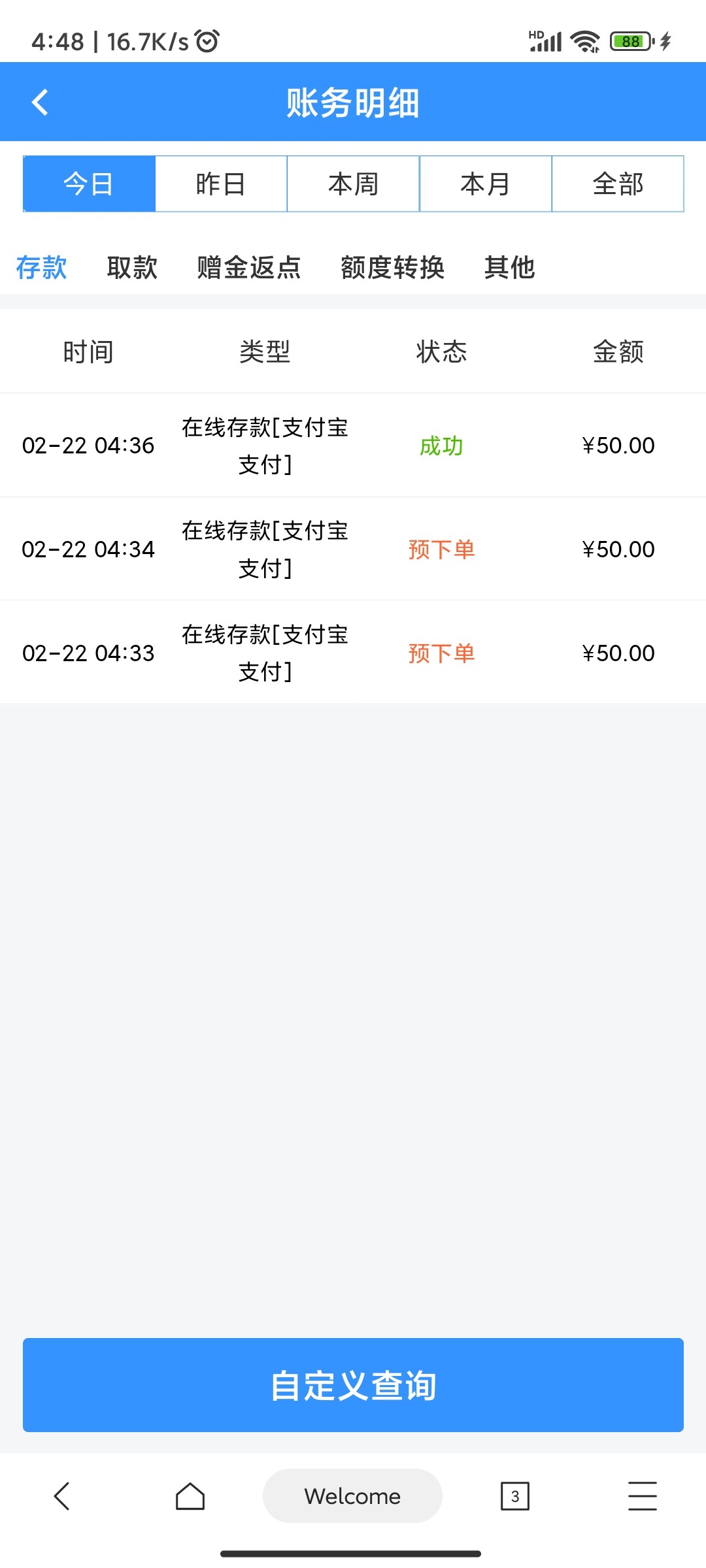Open the 取款 category tab
Screen dimensions: 706x1568
click(132, 267)
